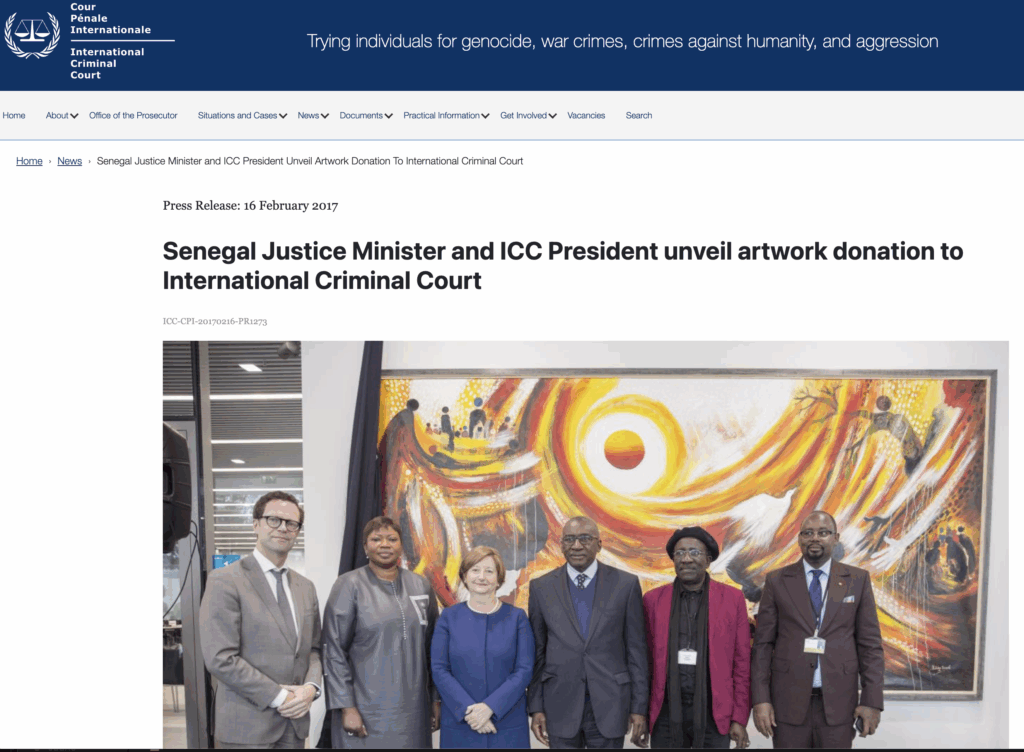The width and height of the screenshot is (1024, 752).
Task: Click the News breadcrumb link
Action: (x=69, y=161)
